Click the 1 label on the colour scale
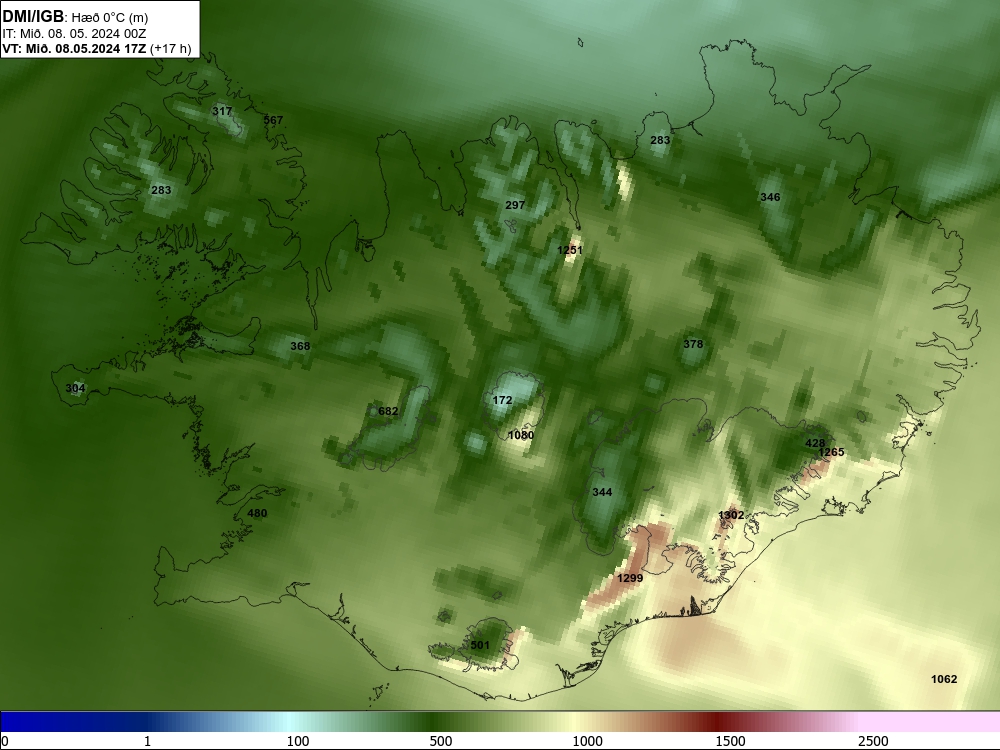1000x750 pixels. 147,741
